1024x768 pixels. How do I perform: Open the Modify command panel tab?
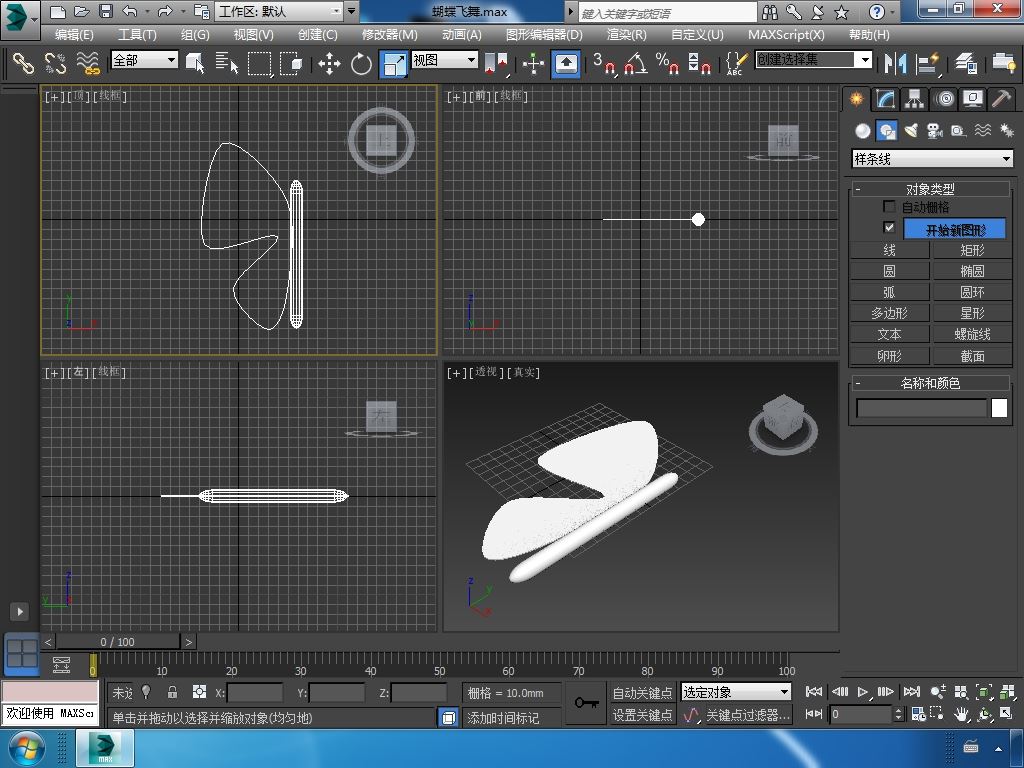coord(885,99)
